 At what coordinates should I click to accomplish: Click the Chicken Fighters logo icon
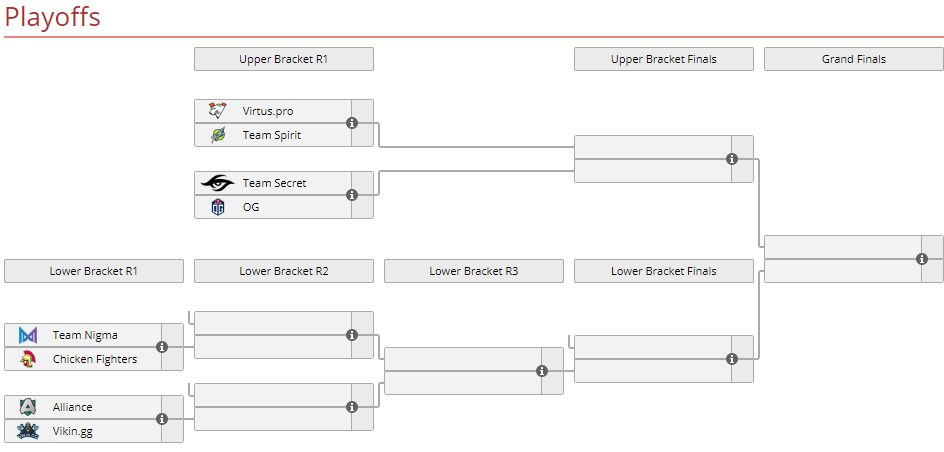(x=28, y=359)
